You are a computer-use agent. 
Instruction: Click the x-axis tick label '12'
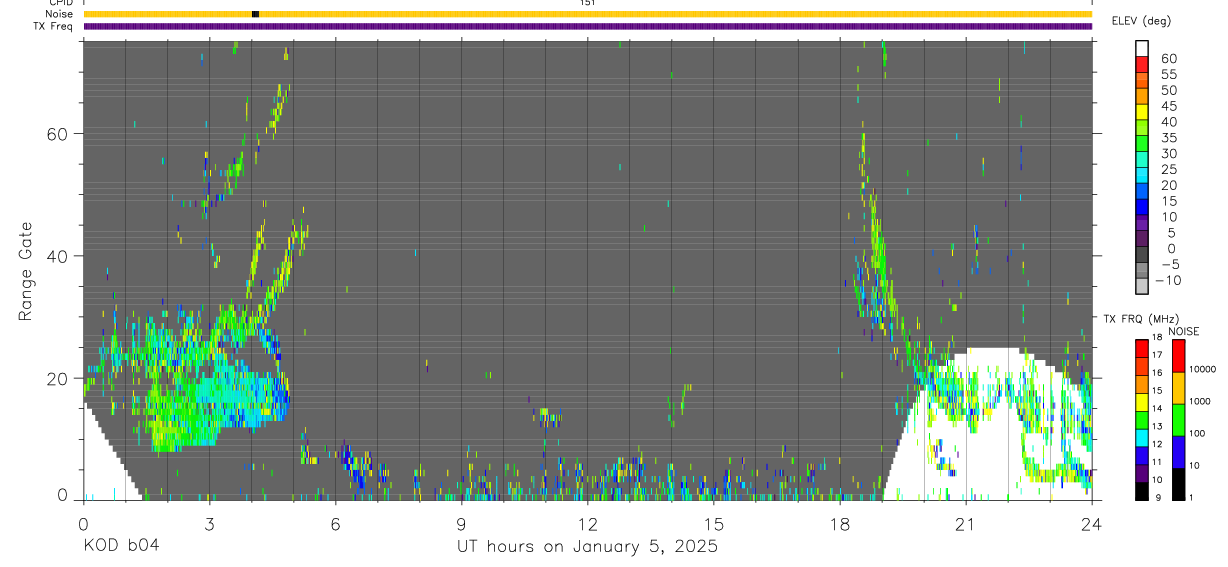tap(587, 523)
